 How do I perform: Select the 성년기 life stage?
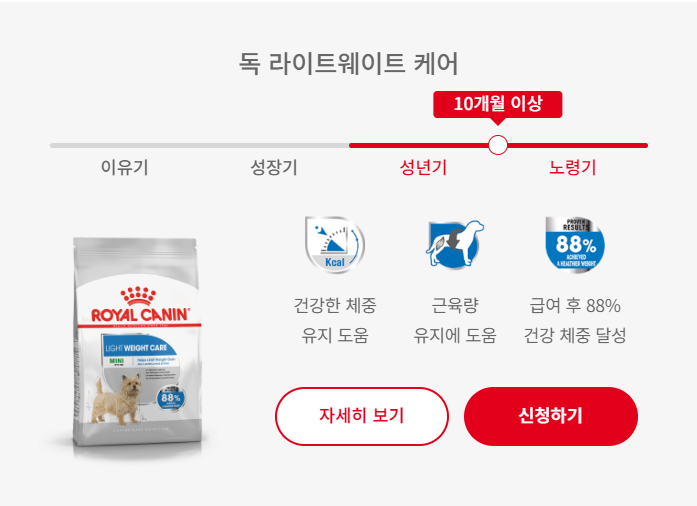423,168
